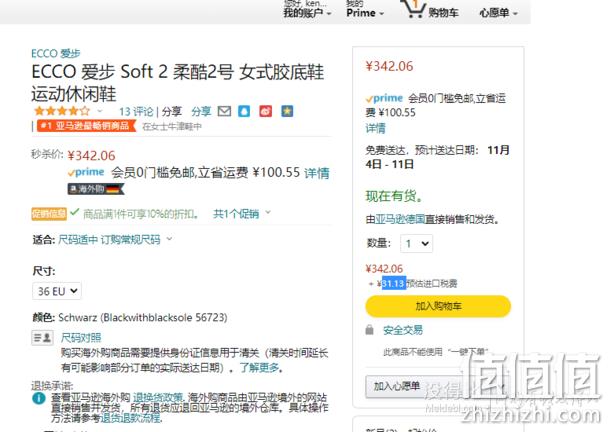Open the Prime dropdown menu
The image size is (610, 432).
[365, 12]
